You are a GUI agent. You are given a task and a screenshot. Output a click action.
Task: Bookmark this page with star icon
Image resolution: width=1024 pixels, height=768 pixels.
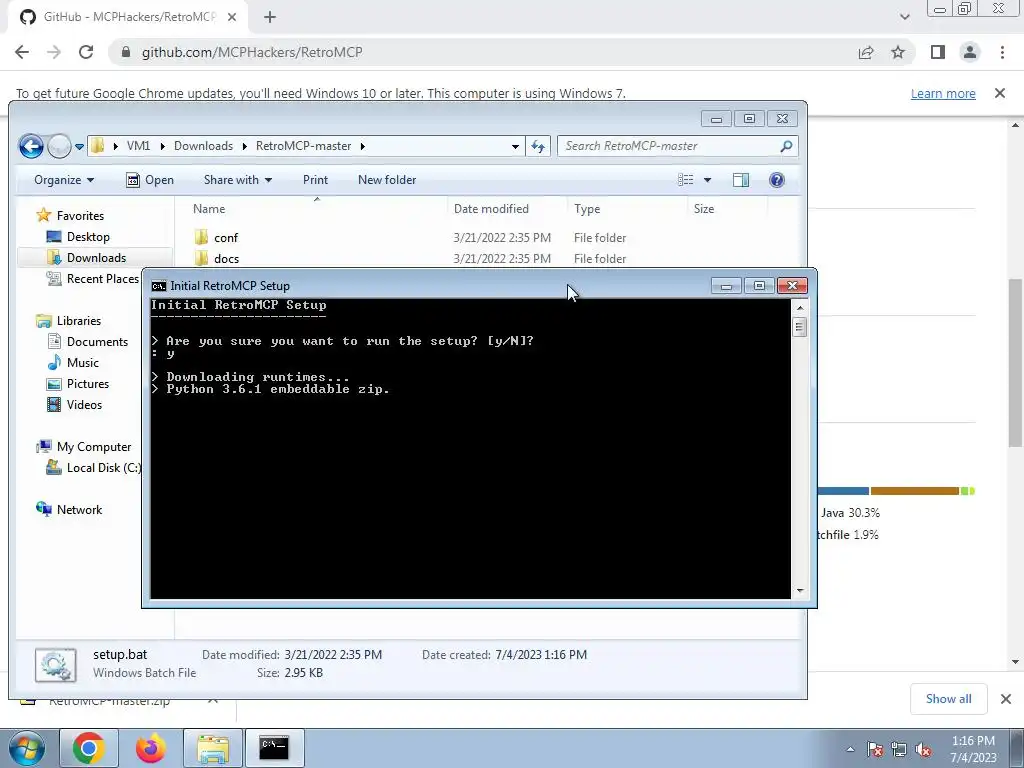coord(898,52)
